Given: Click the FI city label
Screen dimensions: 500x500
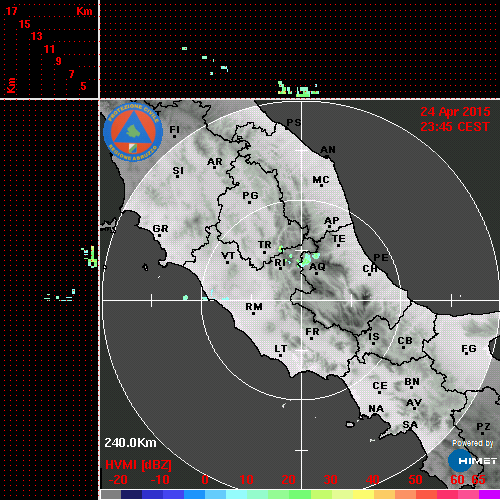Looking at the screenshot, I should coord(175,129).
